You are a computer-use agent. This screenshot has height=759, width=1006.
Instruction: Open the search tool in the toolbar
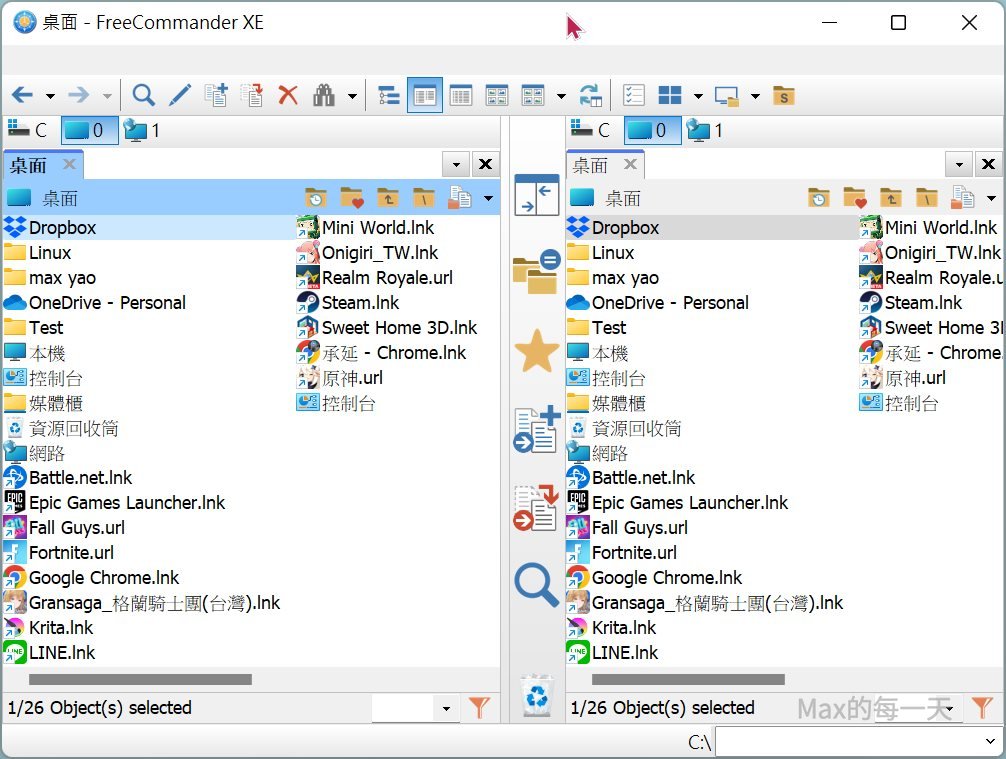tap(143, 95)
